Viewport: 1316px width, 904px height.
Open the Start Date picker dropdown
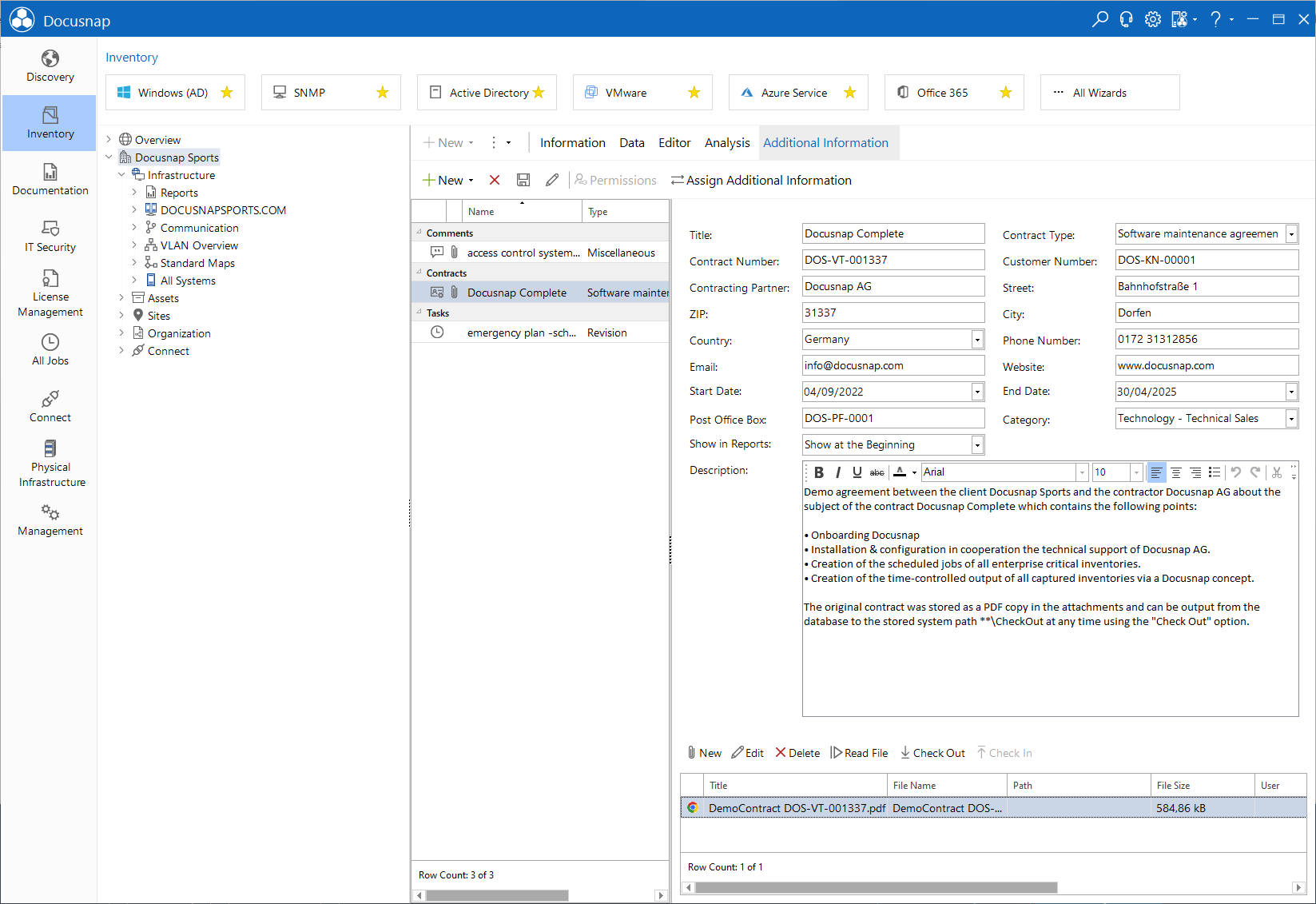pos(977,392)
